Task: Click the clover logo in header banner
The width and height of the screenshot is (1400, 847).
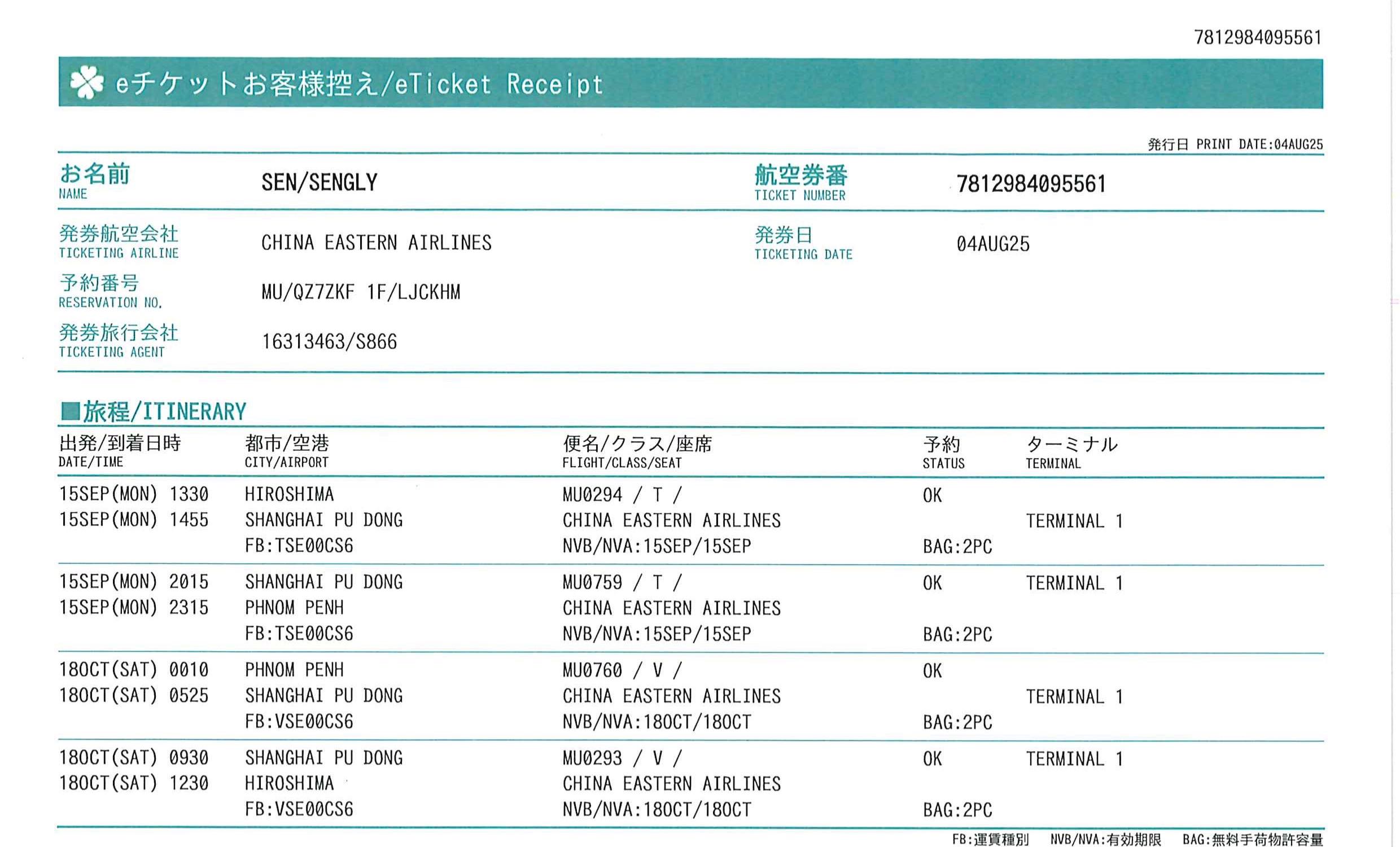Action: tap(86, 82)
